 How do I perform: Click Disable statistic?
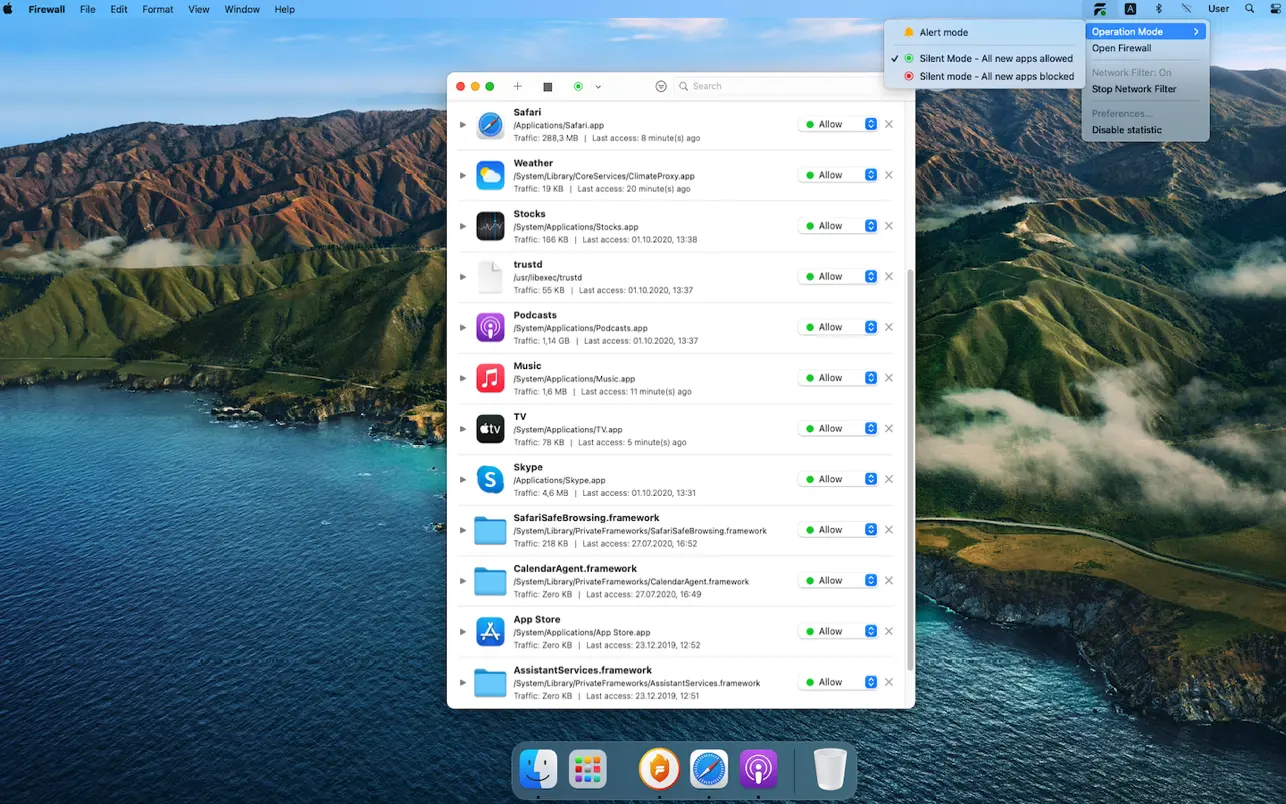pos(1126,129)
